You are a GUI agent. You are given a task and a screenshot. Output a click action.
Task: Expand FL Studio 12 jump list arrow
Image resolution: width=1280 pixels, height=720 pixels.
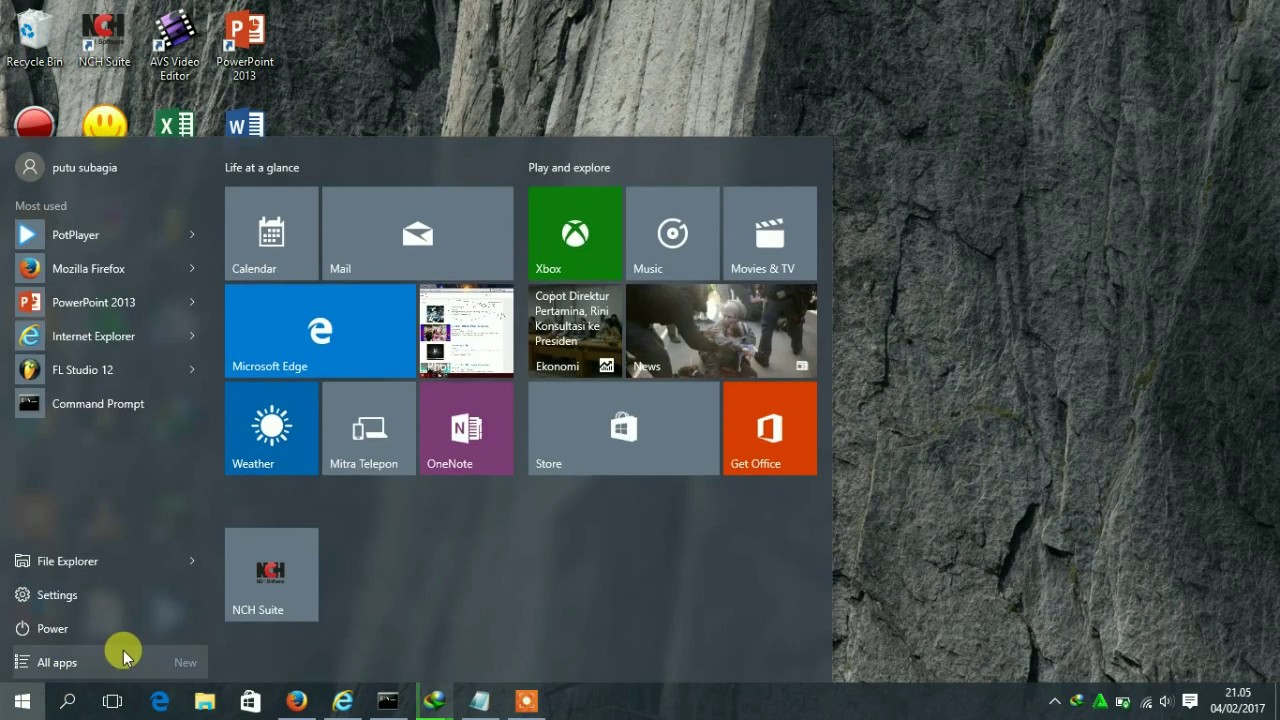tap(192, 370)
